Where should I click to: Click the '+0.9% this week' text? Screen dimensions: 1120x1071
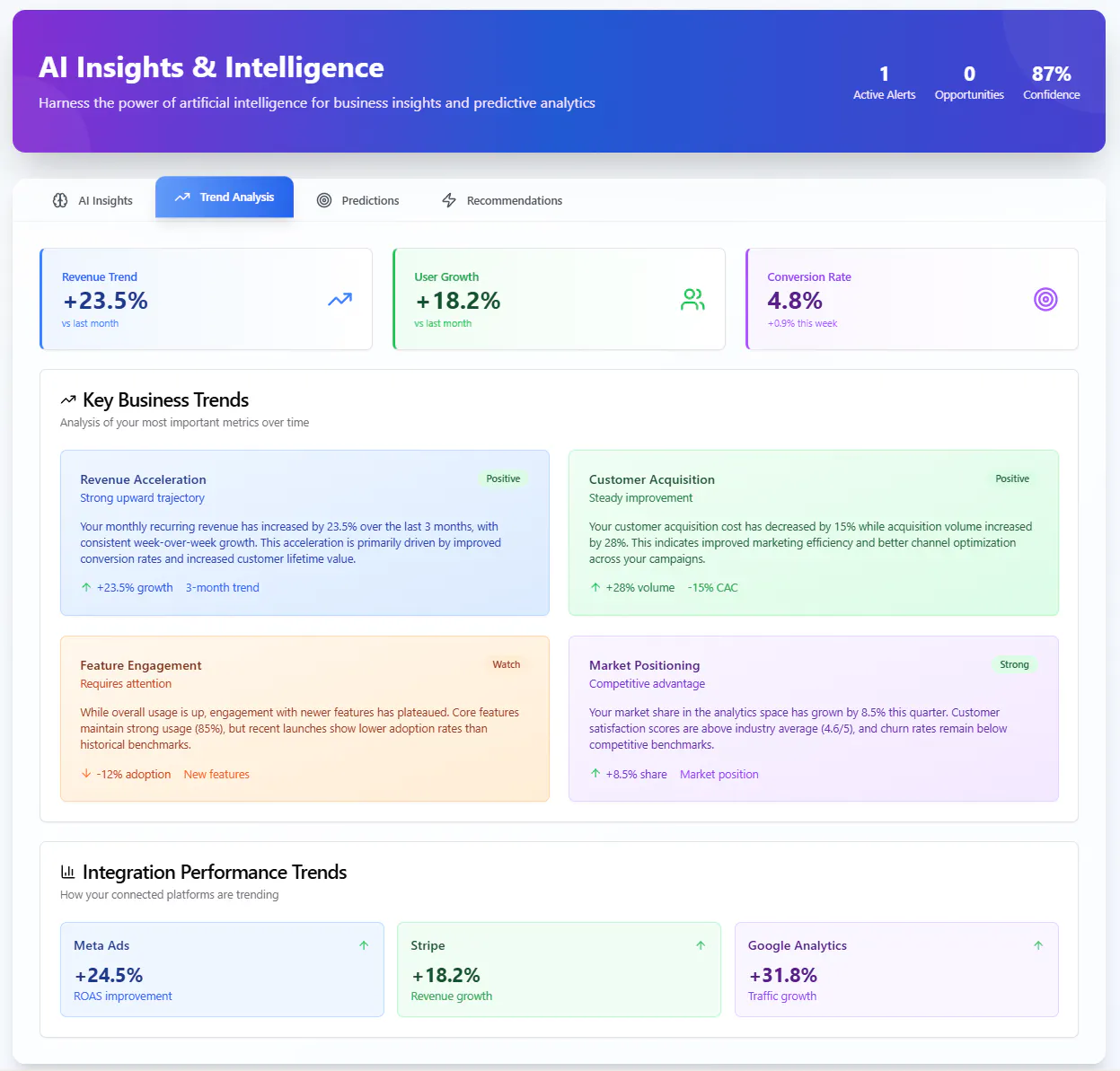[x=802, y=323]
